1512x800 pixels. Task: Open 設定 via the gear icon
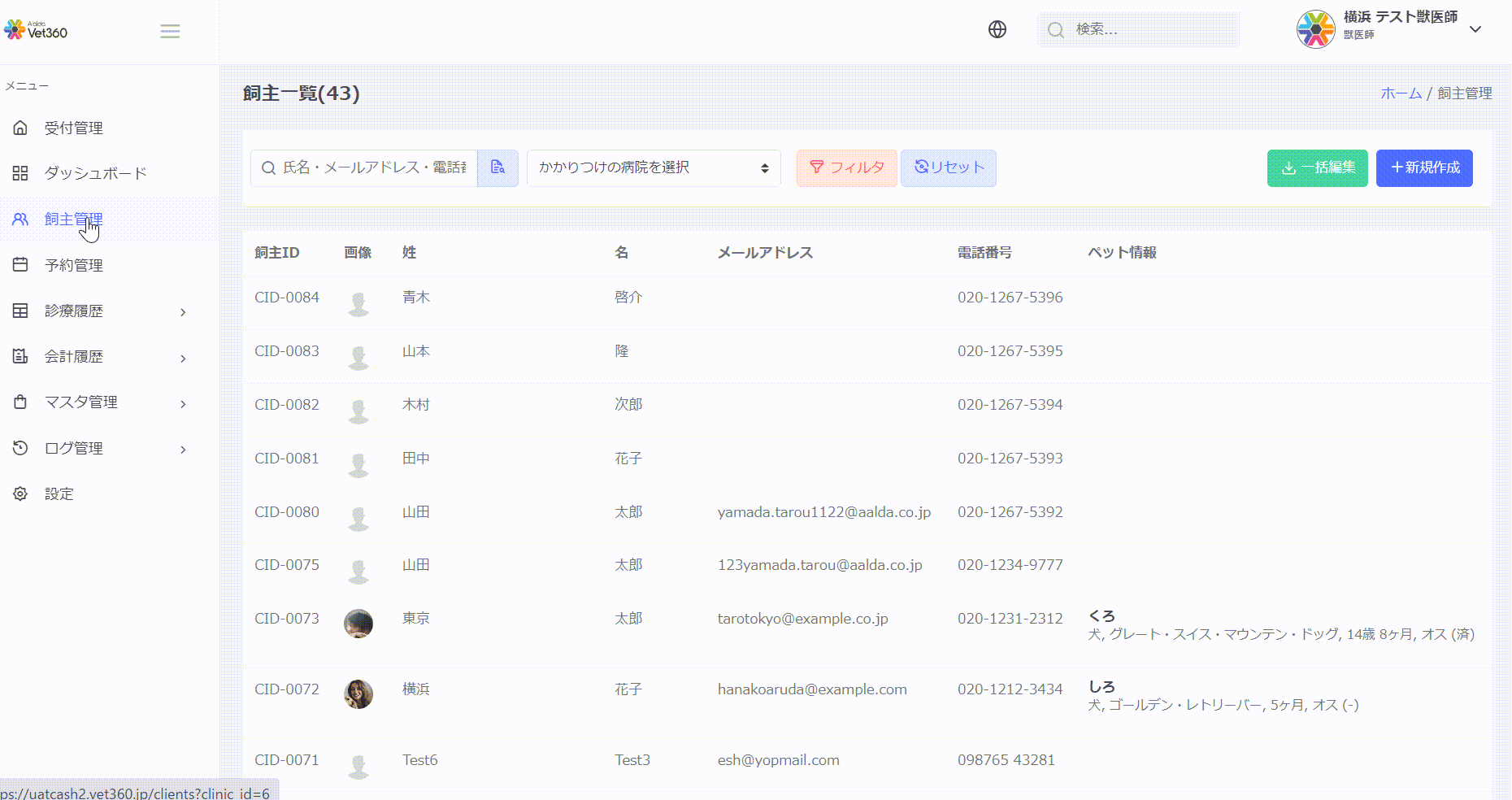[20, 493]
